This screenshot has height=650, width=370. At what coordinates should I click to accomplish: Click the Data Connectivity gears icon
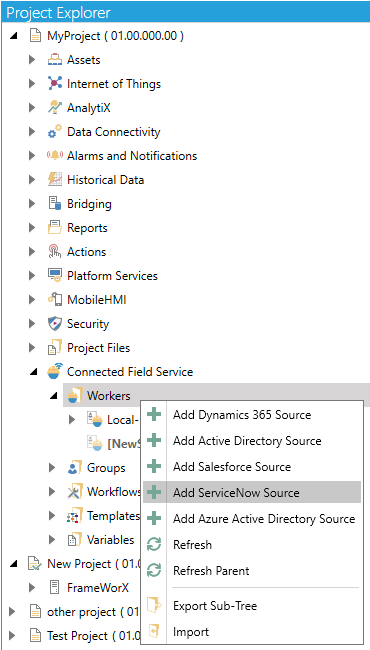[55, 132]
